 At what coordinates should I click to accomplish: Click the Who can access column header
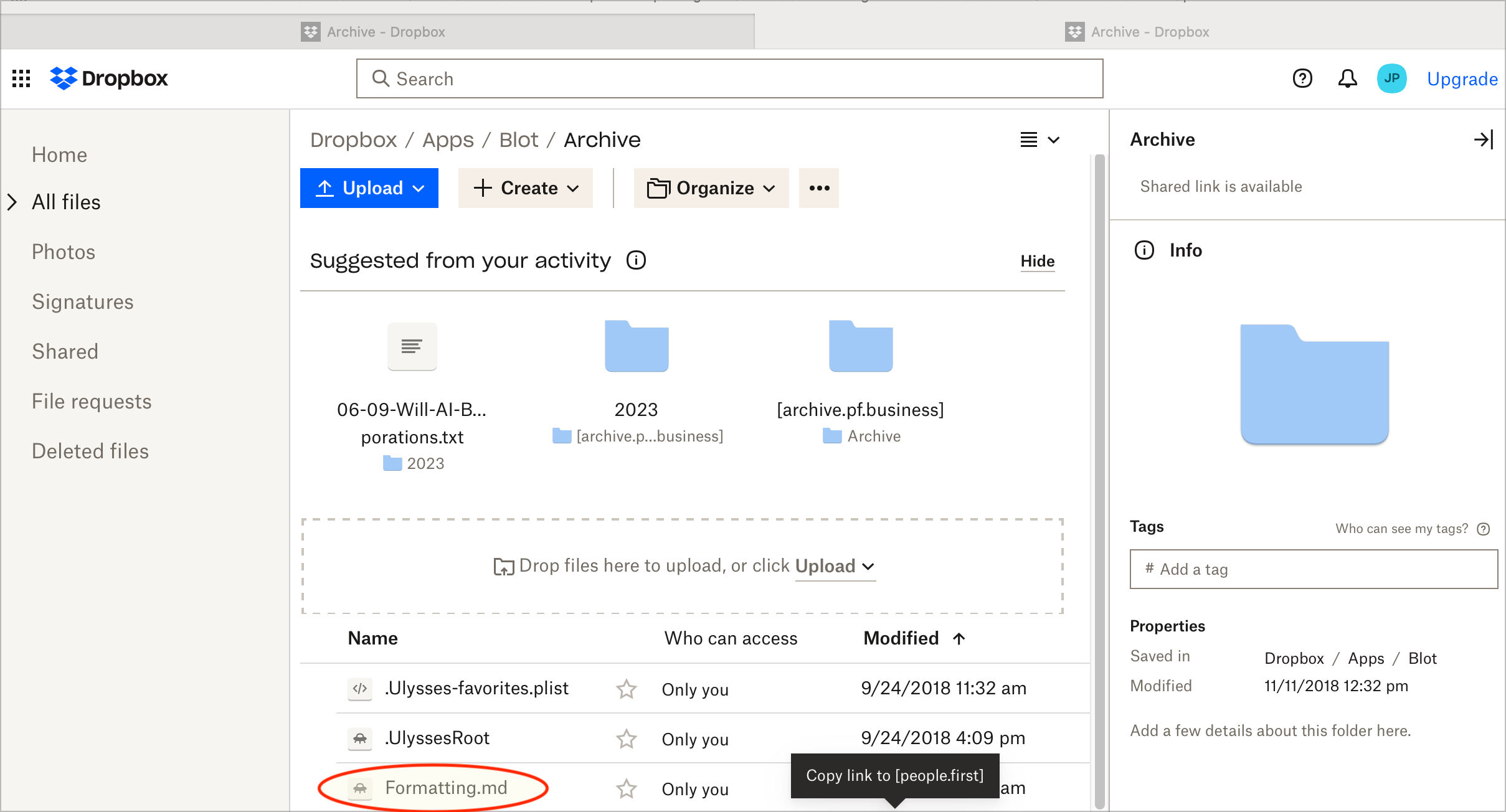pyautogui.click(x=731, y=638)
